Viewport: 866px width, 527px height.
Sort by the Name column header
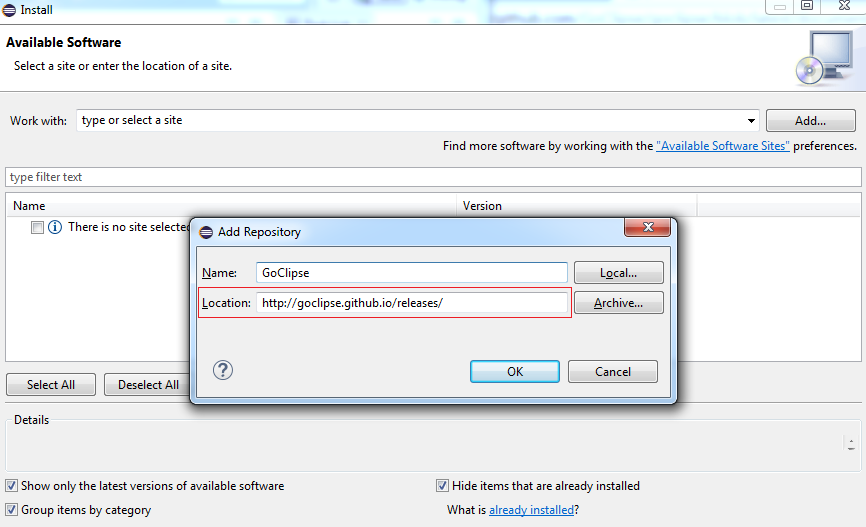coord(231,205)
